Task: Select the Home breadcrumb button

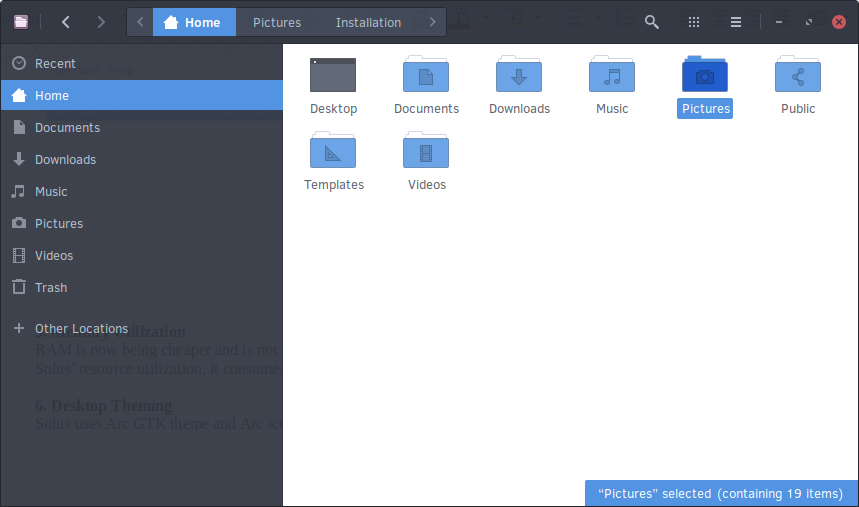Action: click(x=194, y=22)
